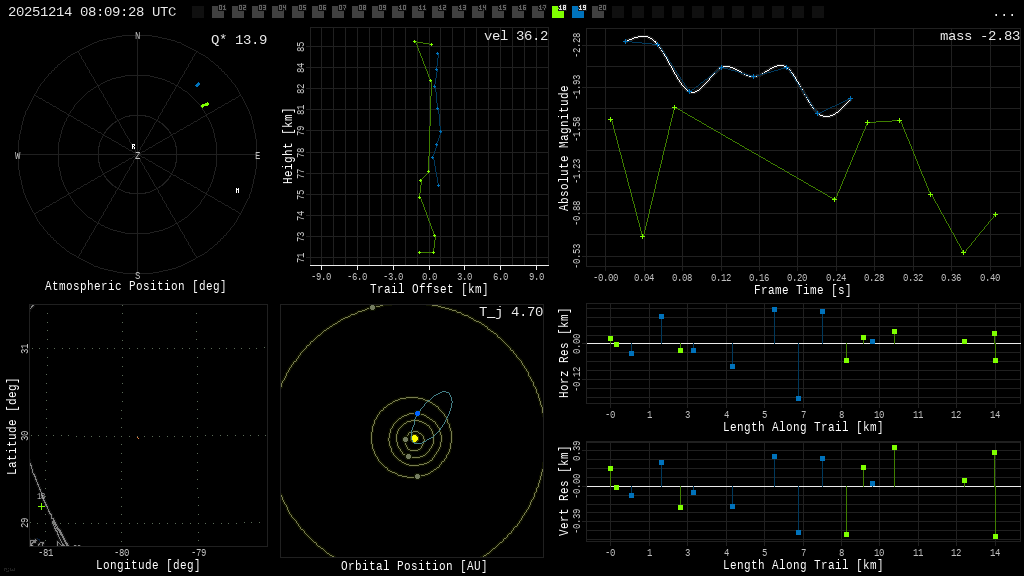This screenshot has height=576, width=1024.
Task: Click the green cross on the lat/long map
Action: pos(41,506)
